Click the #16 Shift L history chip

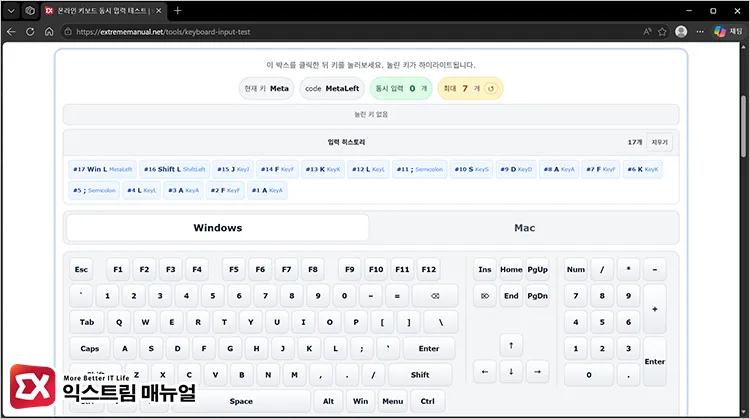pyautogui.click(x=175, y=169)
